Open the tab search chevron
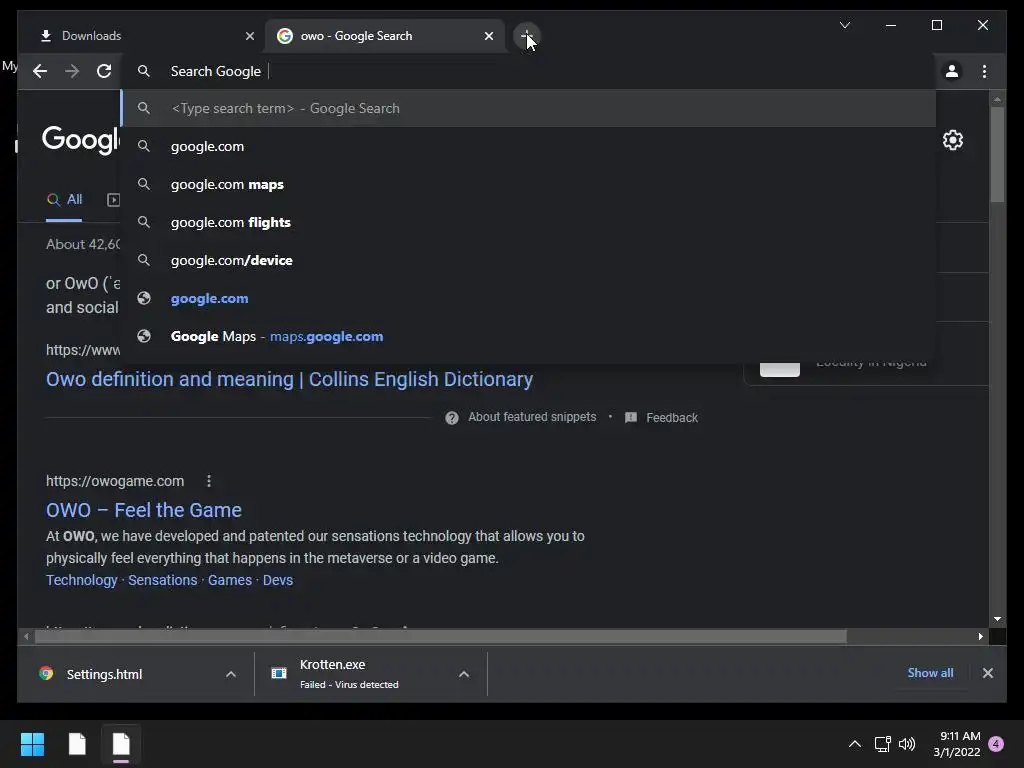The height and width of the screenshot is (768, 1024). (844, 25)
